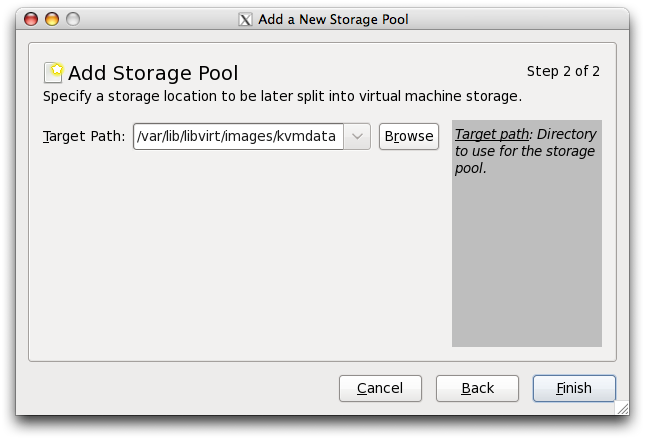Screen dimensions: 645x439
Task: Minimize the window with the yellow button
Action: 51,19
